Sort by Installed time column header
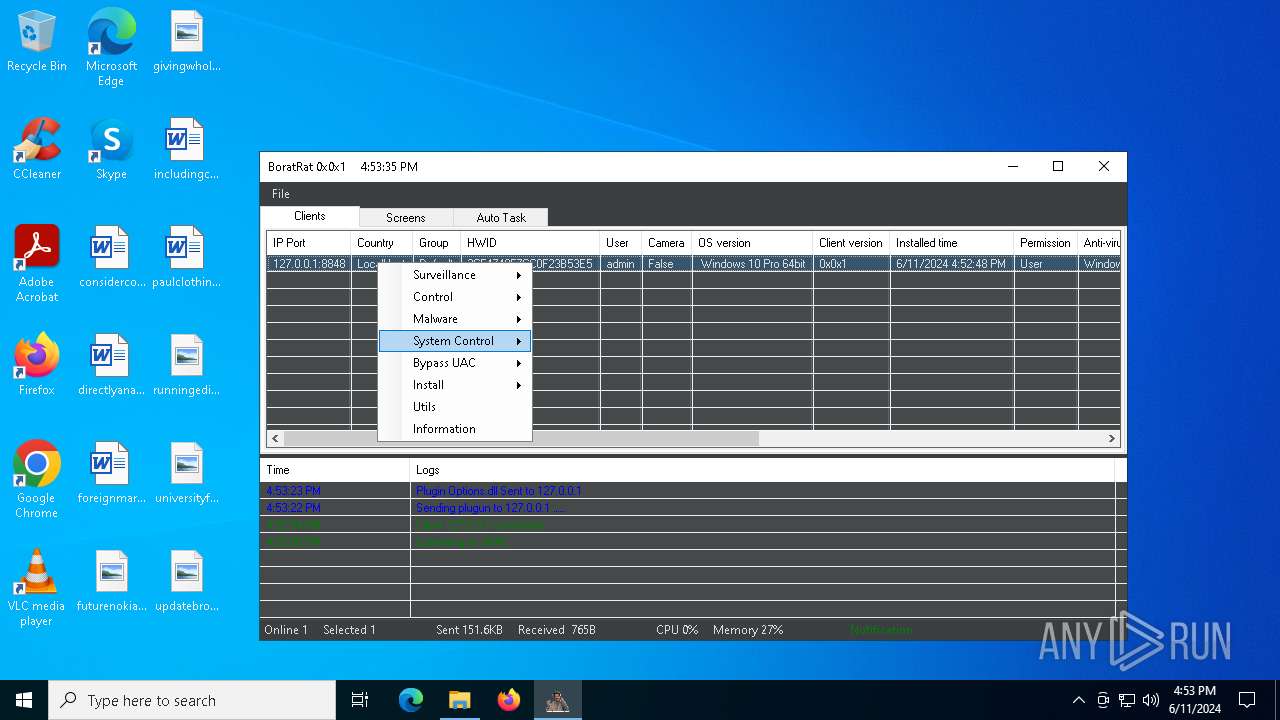Screen dimensions: 1280x720 (x=952, y=243)
